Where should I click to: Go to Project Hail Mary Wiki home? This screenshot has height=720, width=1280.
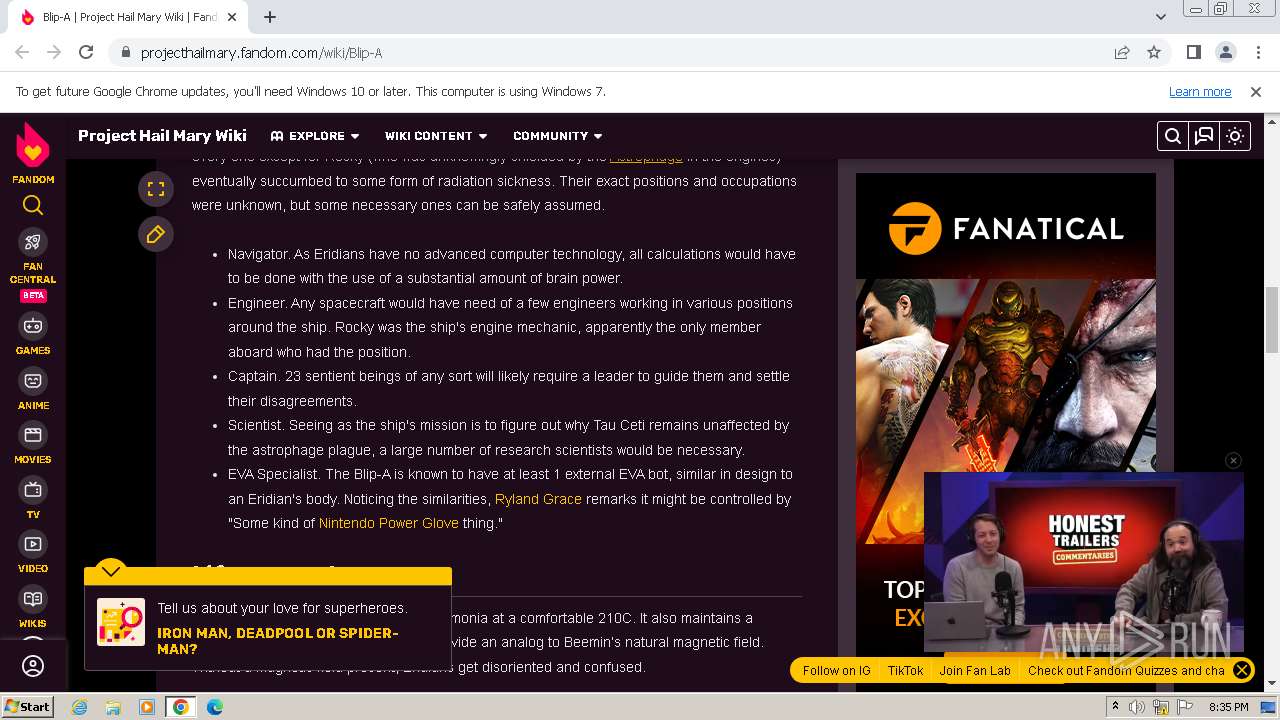(x=162, y=135)
